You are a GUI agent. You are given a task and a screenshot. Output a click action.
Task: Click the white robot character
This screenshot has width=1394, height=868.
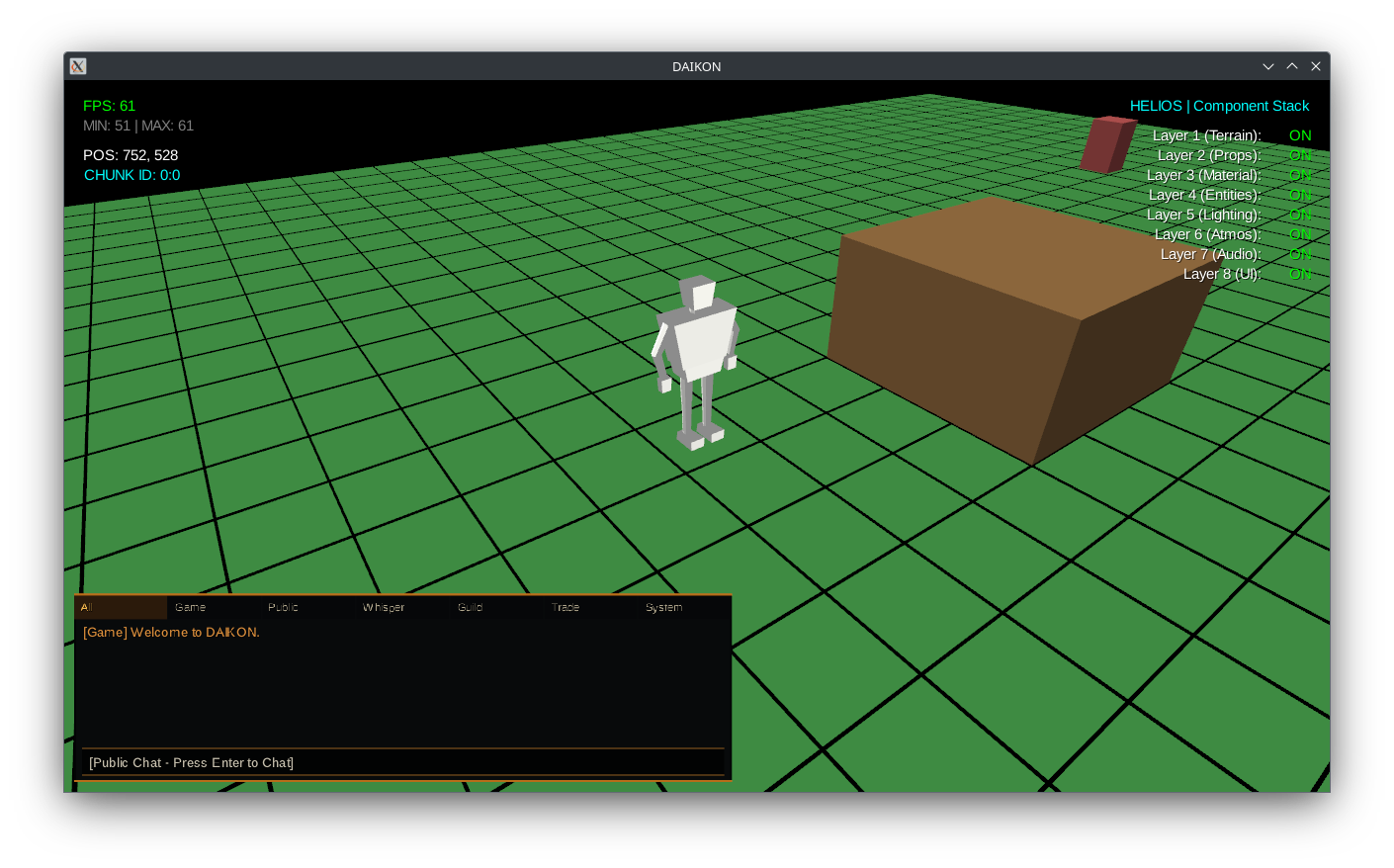click(x=695, y=362)
